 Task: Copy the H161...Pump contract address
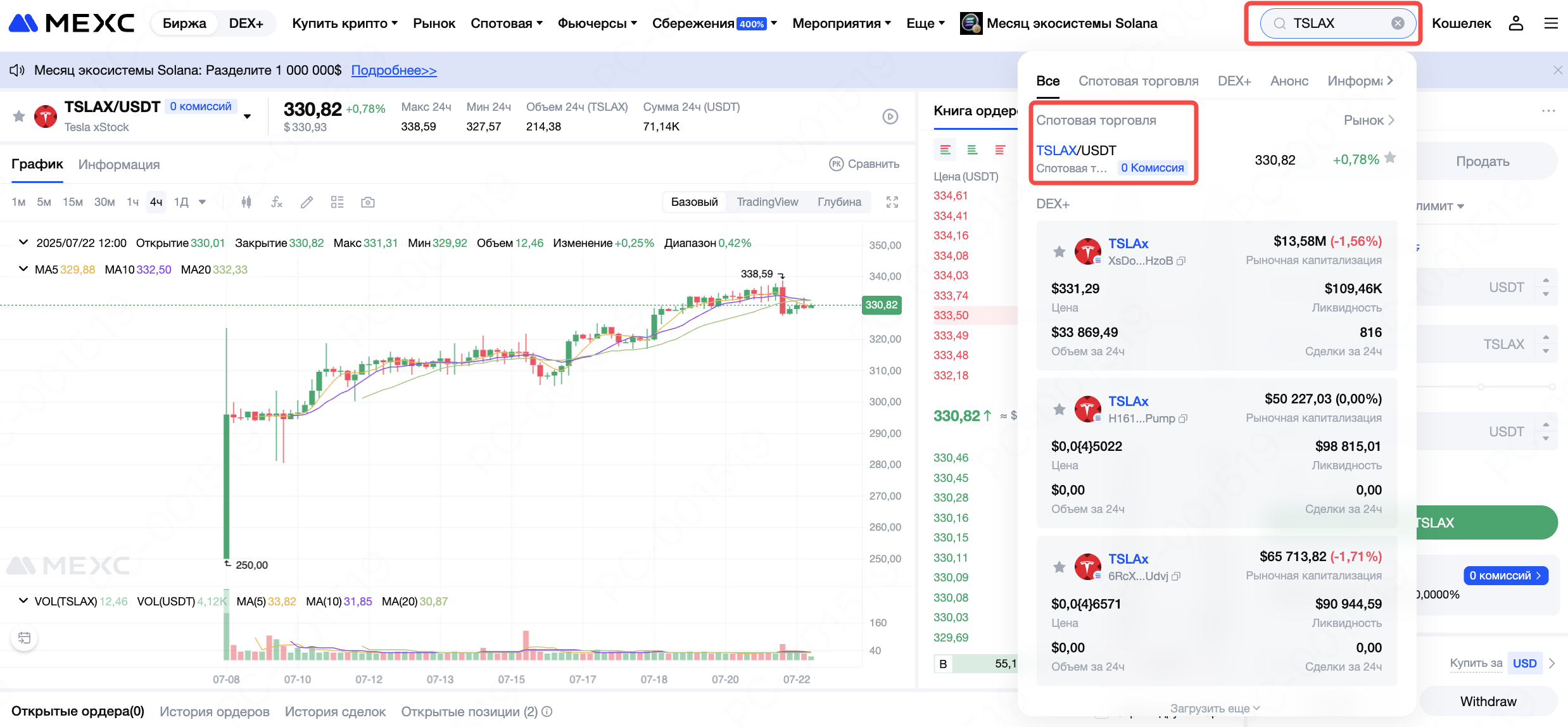coord(1183,419)
